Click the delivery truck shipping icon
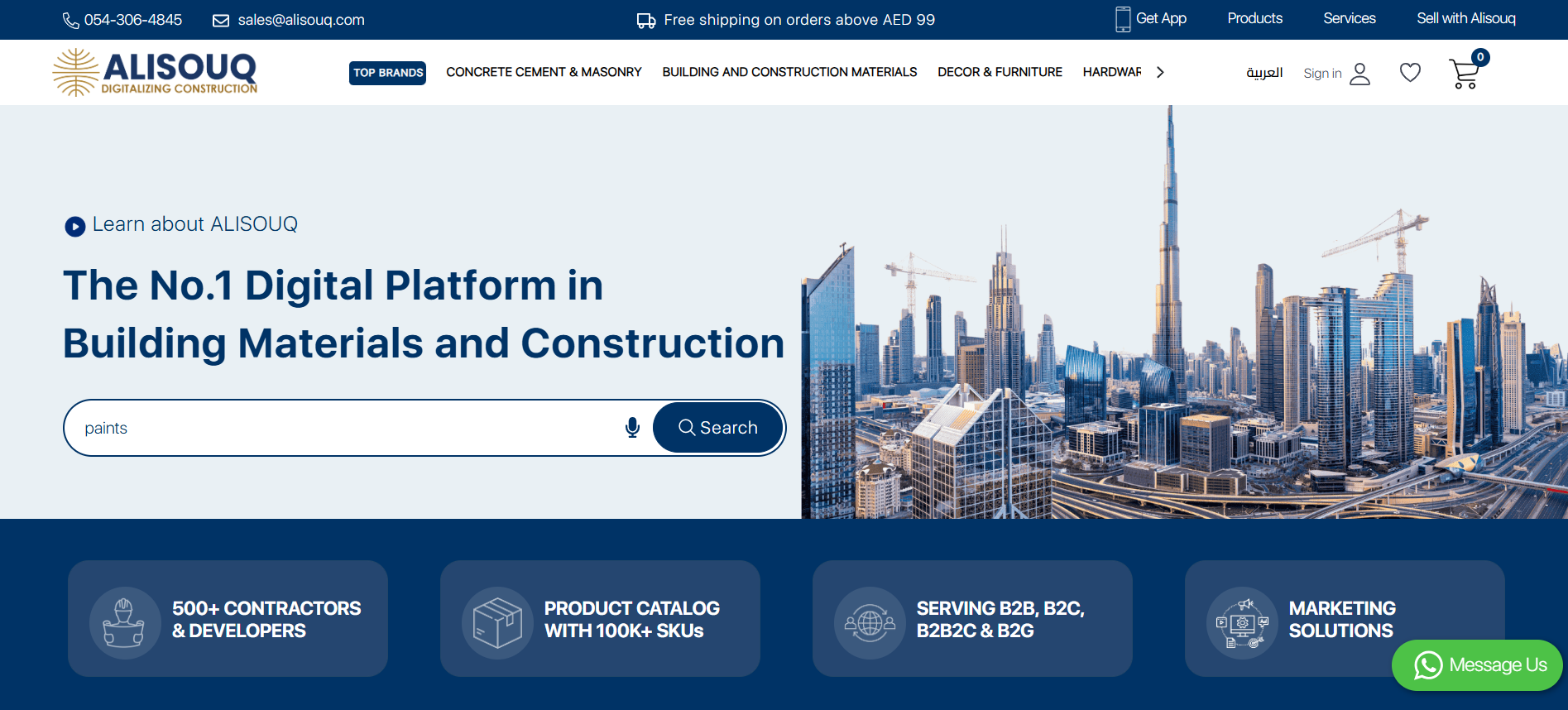Screen dimensions: 1568x710 point(646,21)
